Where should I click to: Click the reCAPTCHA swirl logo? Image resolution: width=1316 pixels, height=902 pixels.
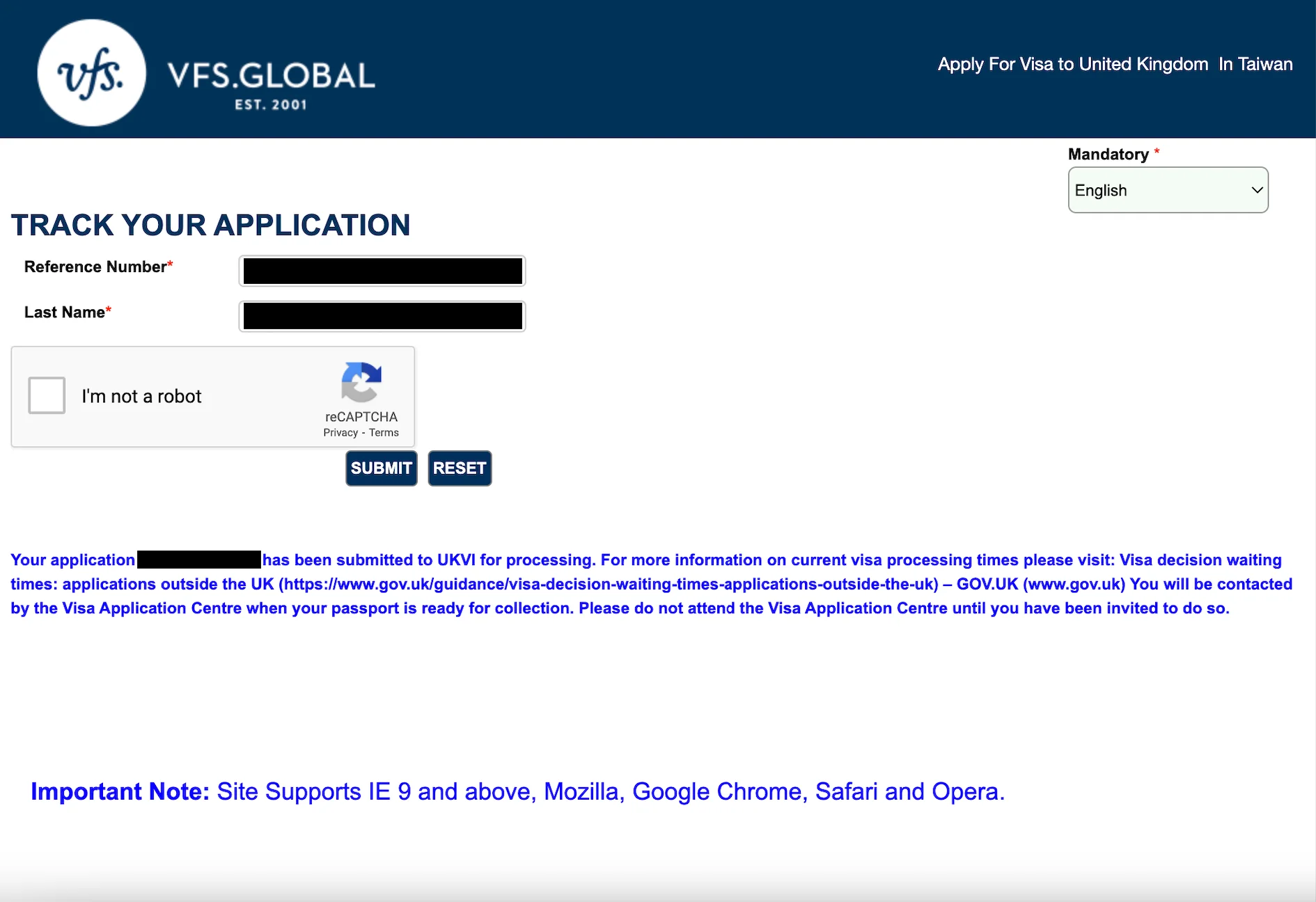pos(361,382)
